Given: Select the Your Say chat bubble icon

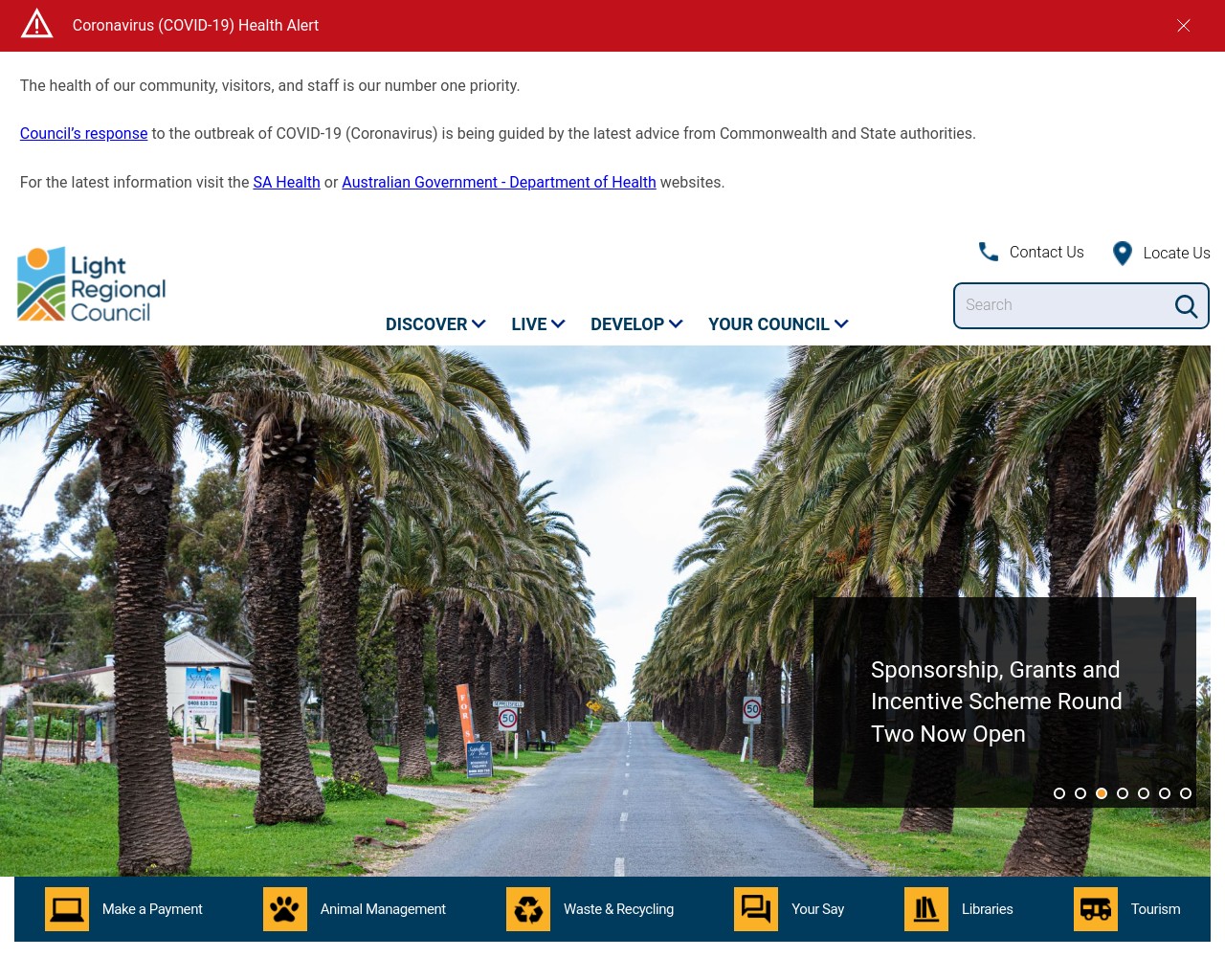Looking at the screenshot, I should tap(756, 909).
